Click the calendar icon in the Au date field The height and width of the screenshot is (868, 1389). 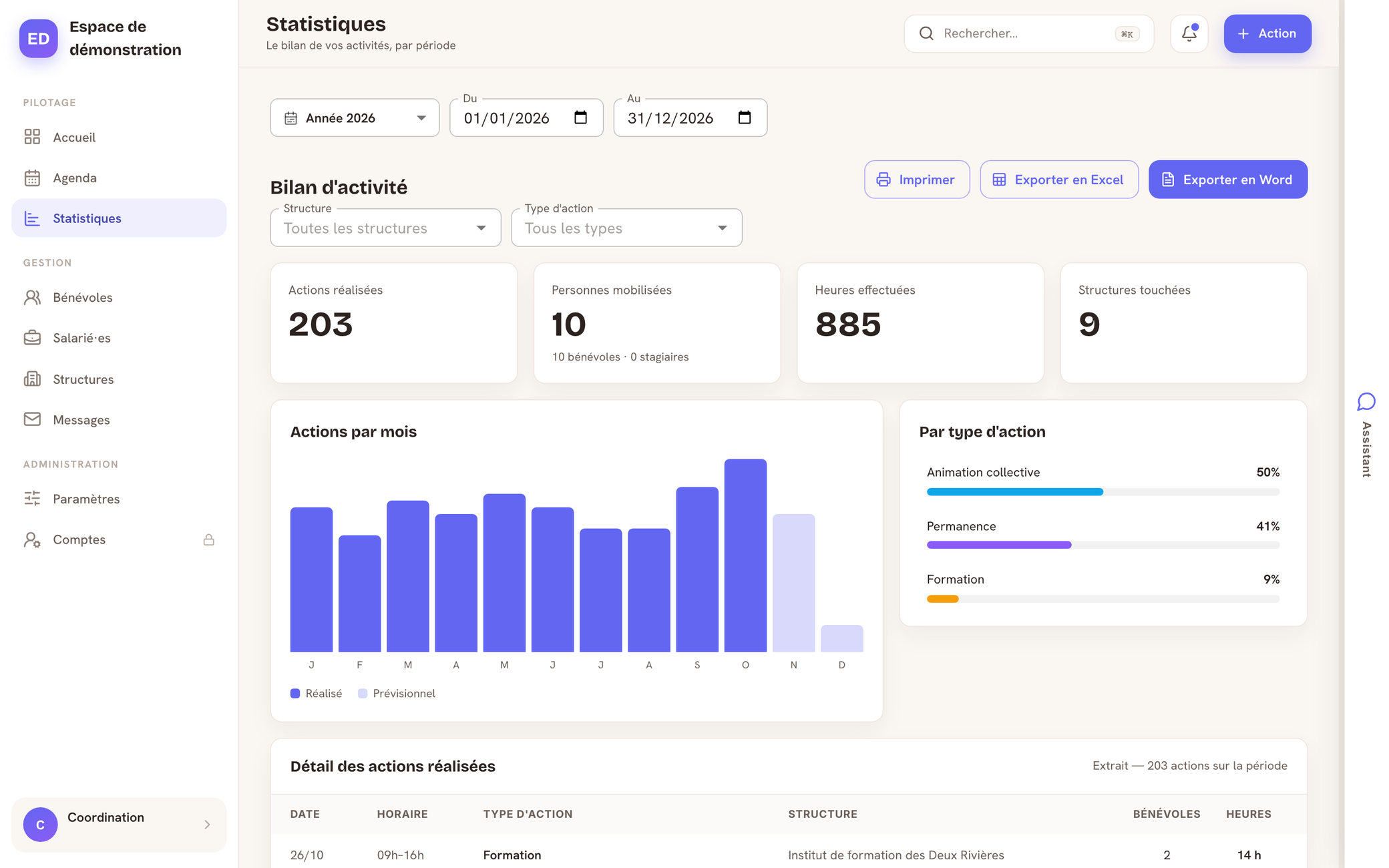pos(745,118)
